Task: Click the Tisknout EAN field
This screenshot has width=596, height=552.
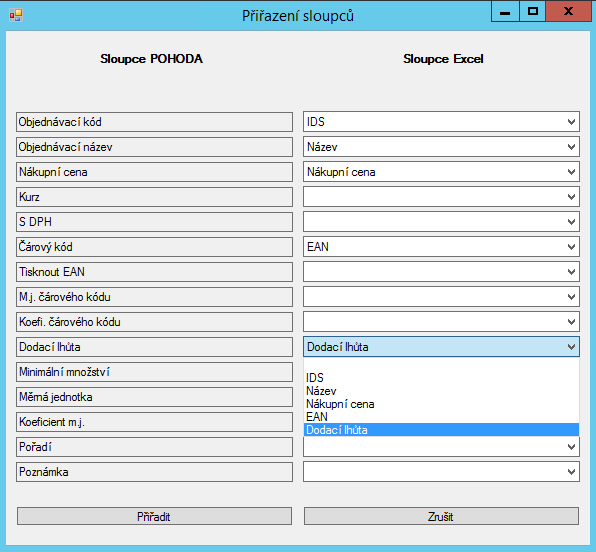Action: point(154,272)
